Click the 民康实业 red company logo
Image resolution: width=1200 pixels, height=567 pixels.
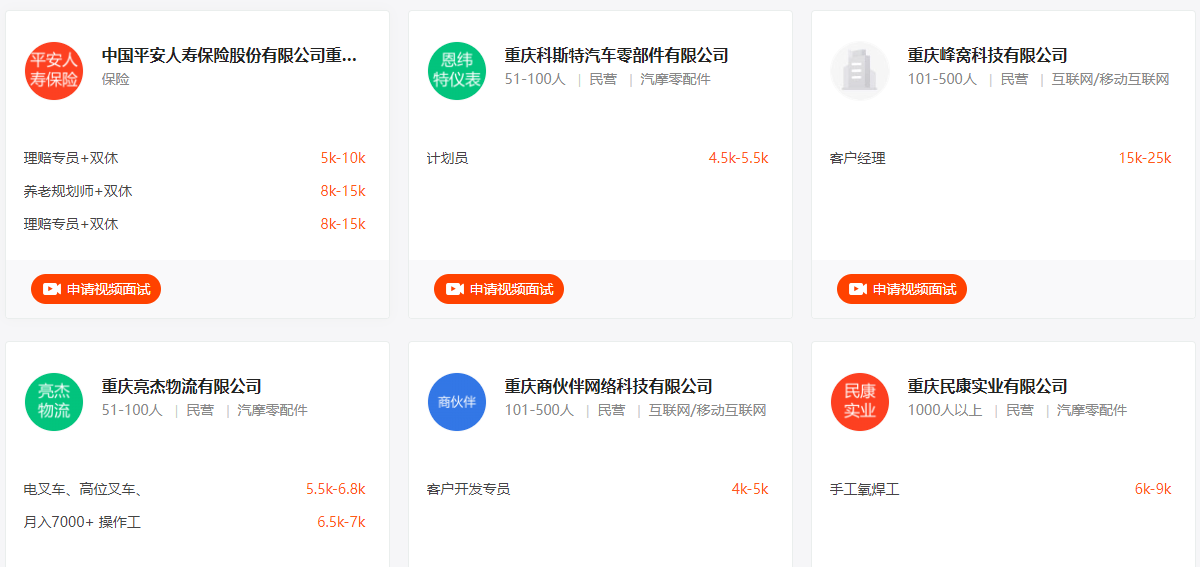tap(860, 402)
